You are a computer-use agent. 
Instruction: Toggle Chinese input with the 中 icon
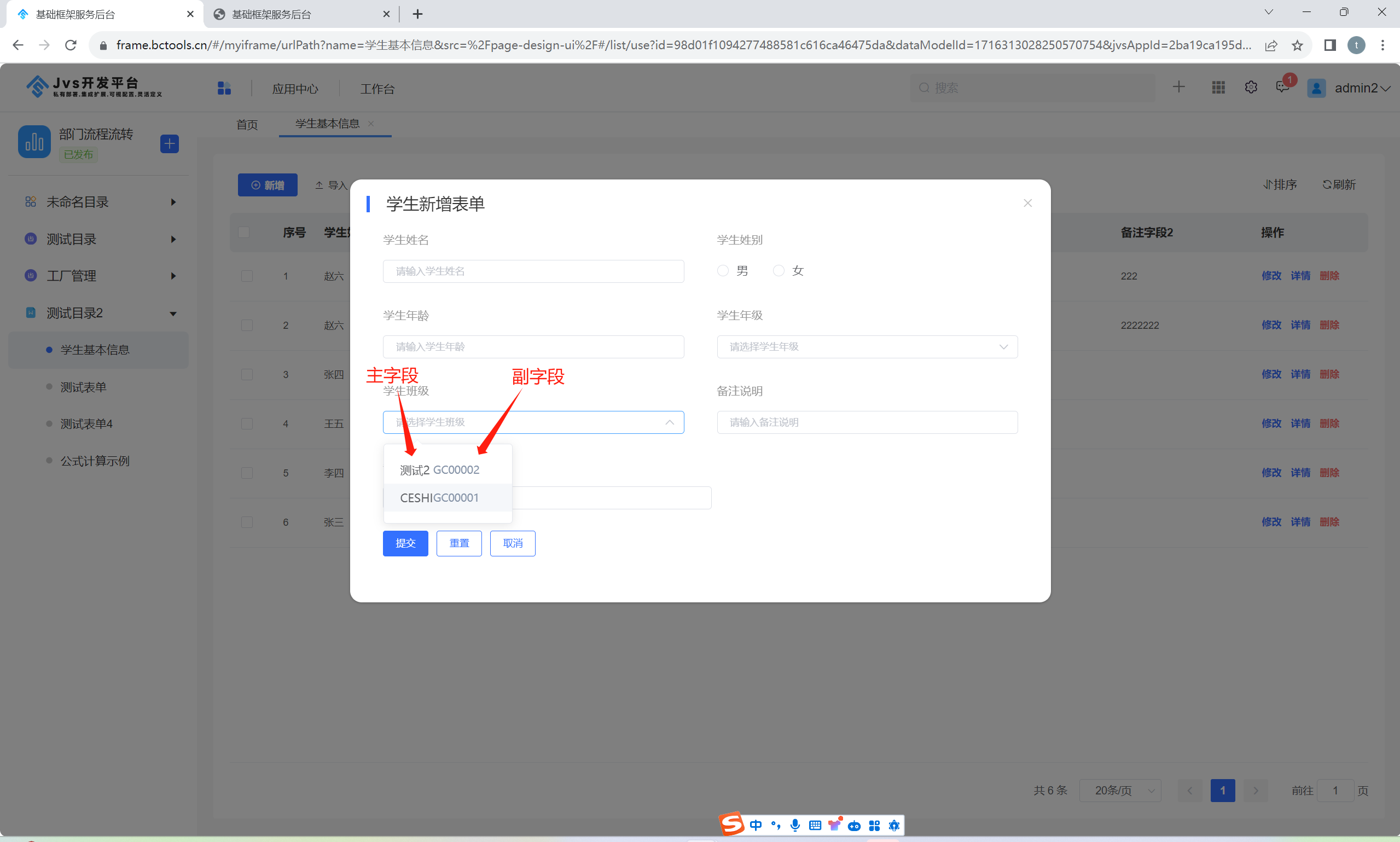756,825
